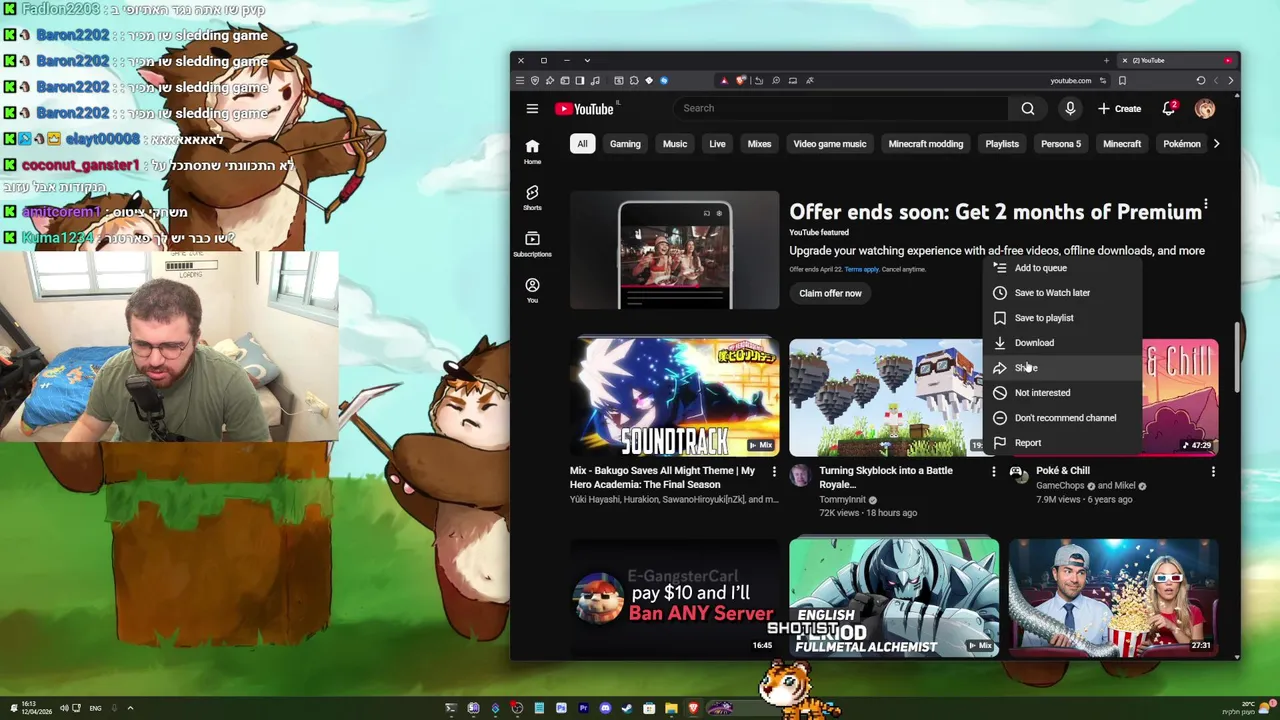1280x720 pixels.
Task: Click the Claim offer now button
Action: coord(830,293)
